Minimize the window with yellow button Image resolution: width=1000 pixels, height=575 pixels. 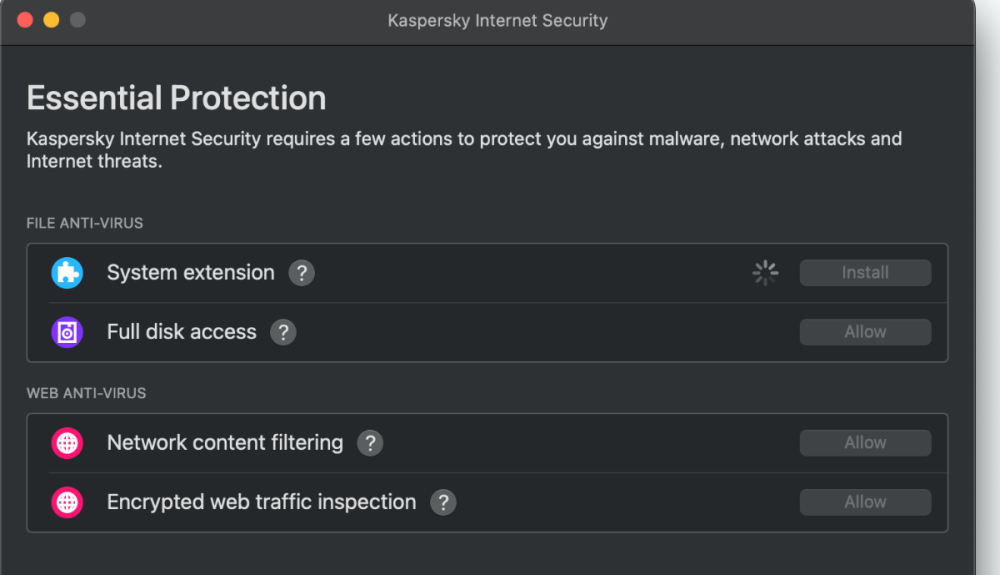[51, 20]
